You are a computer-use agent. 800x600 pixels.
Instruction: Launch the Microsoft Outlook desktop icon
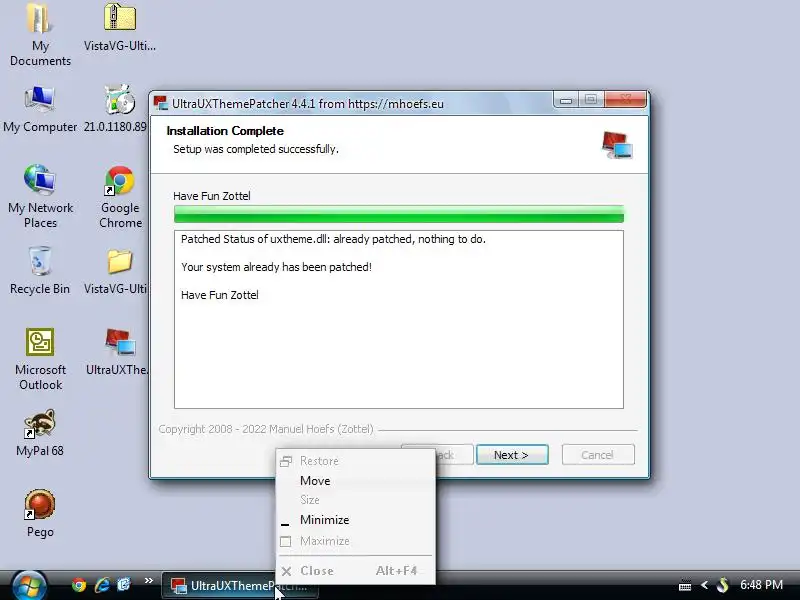pyautogui.click(x=40, y=359)
